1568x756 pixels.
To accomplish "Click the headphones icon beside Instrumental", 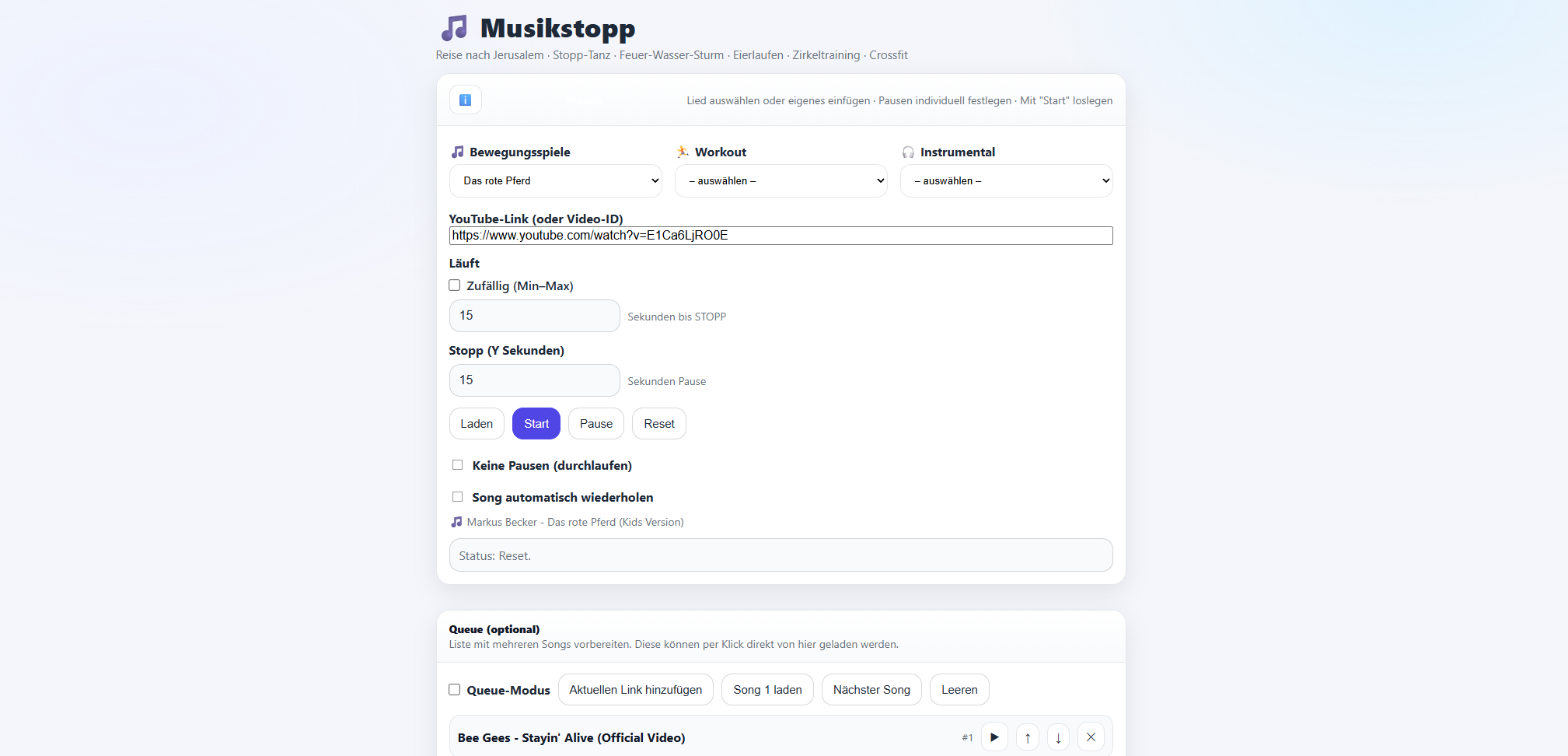I will click(x=908, y=152).
